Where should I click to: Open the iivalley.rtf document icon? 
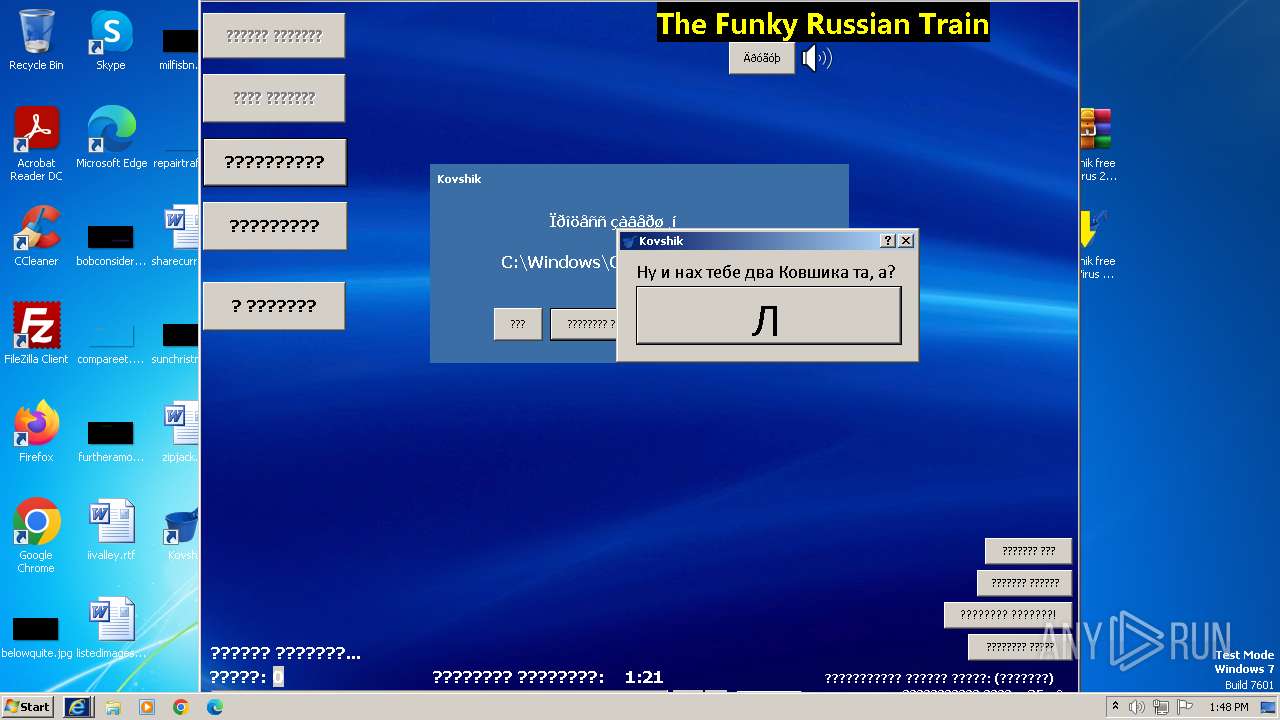(x=111, y=530)
